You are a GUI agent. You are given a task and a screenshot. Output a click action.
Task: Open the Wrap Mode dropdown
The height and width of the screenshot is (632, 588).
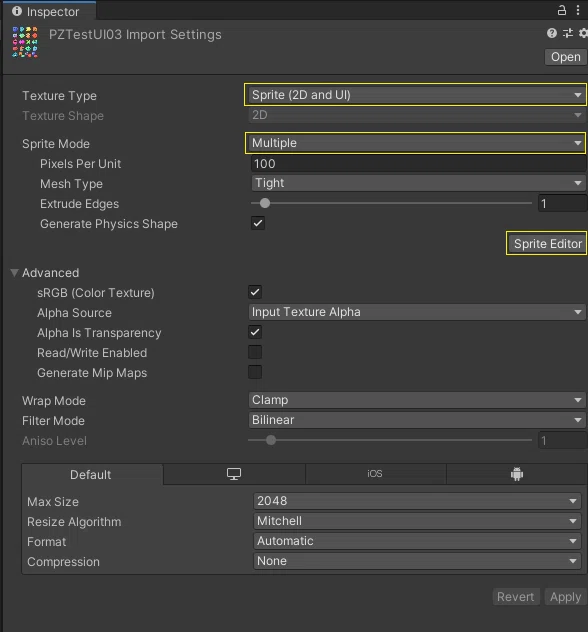click(417, 400)
